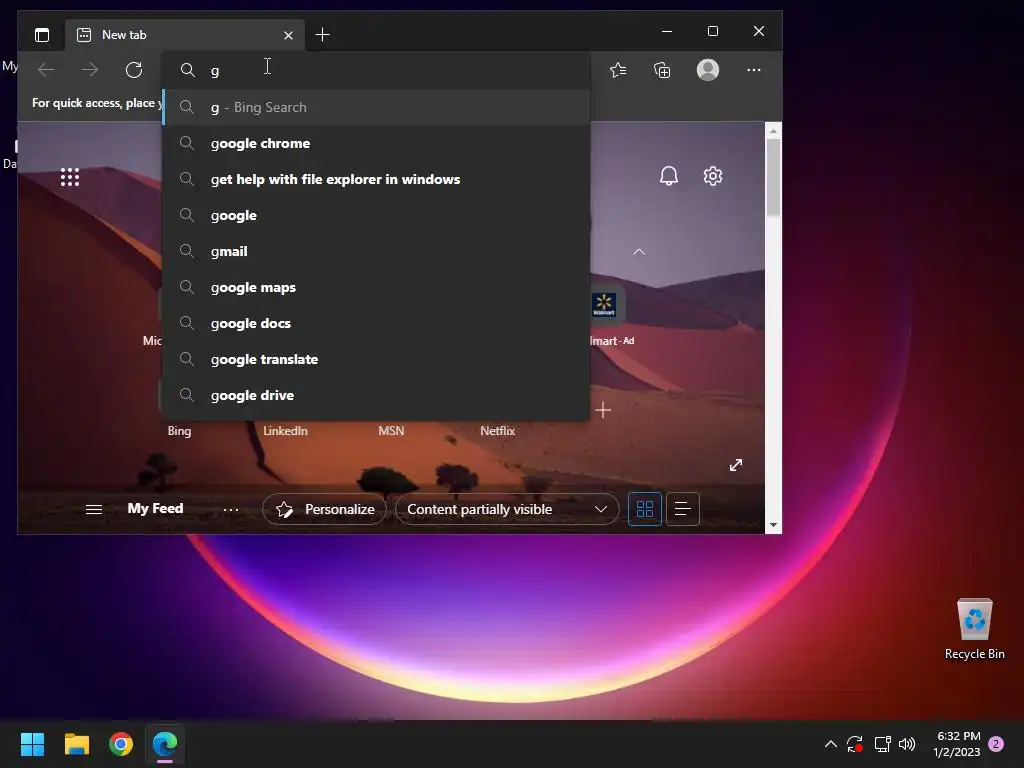Go forward with the forward arrow
The height and width of the screenshot is (768, 1024).
[x=89, y=70]
